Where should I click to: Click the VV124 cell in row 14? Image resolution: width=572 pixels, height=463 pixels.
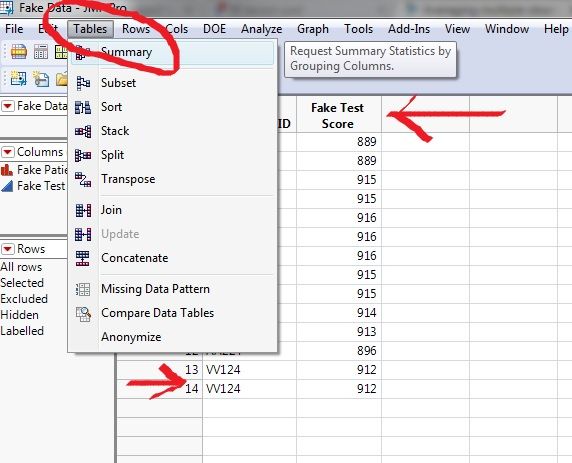click(x=249, y=389)
